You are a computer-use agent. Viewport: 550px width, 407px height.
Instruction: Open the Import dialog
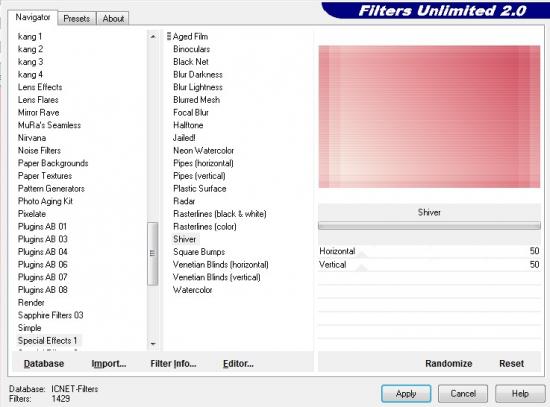point(109,363)
